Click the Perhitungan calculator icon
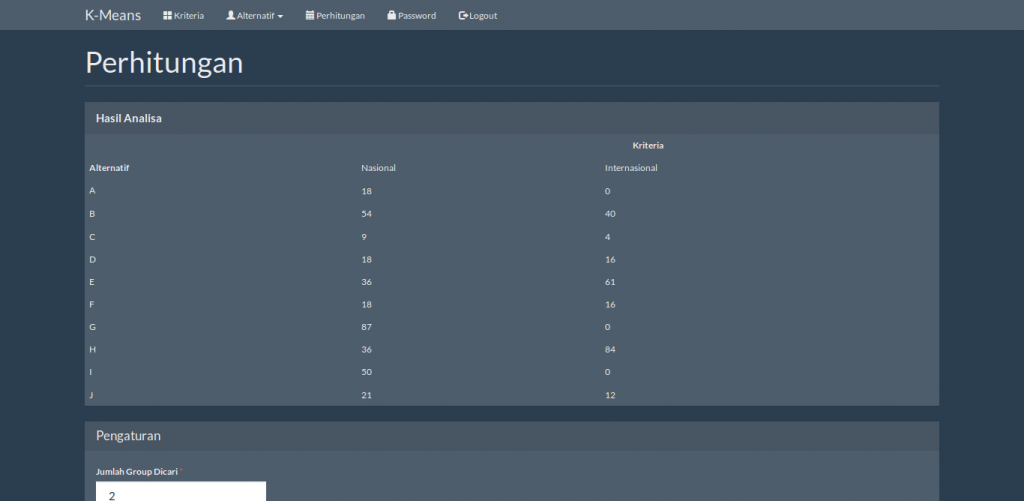The width and height of the screenshot is (1024, 501). click(x=310, y=15)
